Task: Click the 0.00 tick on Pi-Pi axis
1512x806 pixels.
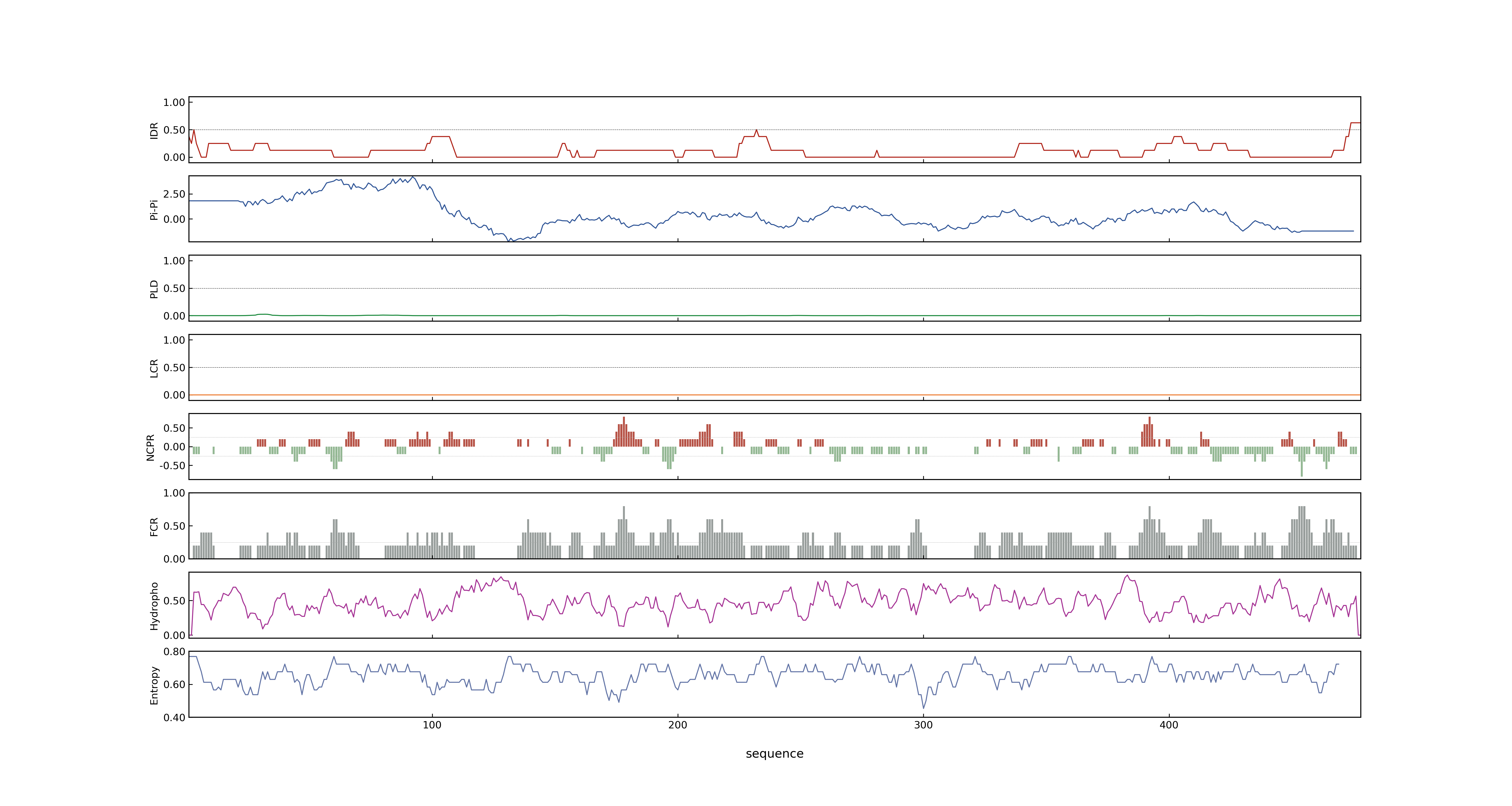Action: pyautogui.click(x=174, y=219)
